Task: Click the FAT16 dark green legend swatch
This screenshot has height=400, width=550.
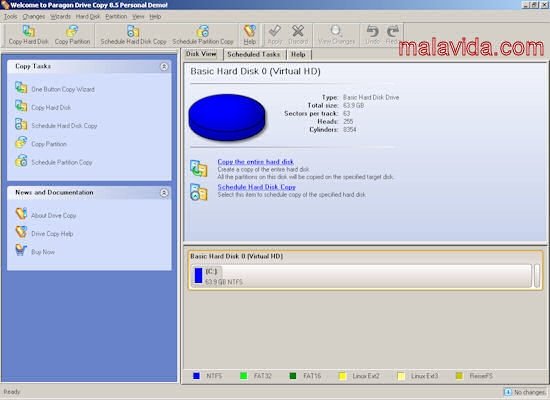Action: pyautogui.click(x=293, y=376)
